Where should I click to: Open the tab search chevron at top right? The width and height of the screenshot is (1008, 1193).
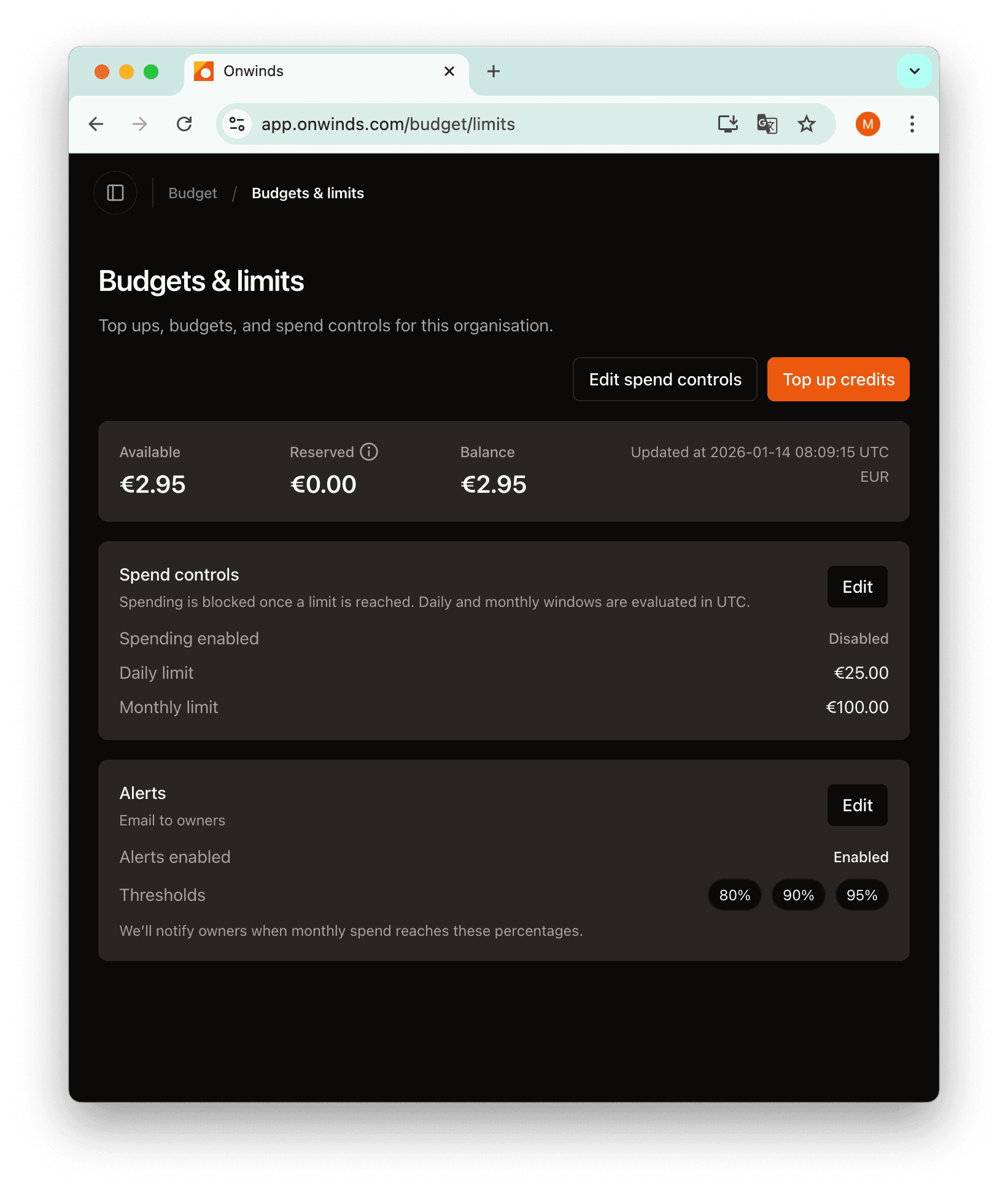tap(914, 71)
